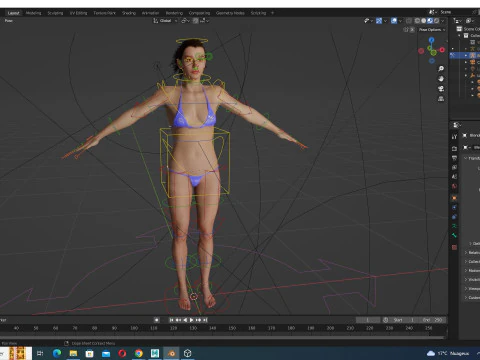
Task: Open the World properties tab
Action: pyautogui.click(x=454, y=186)
